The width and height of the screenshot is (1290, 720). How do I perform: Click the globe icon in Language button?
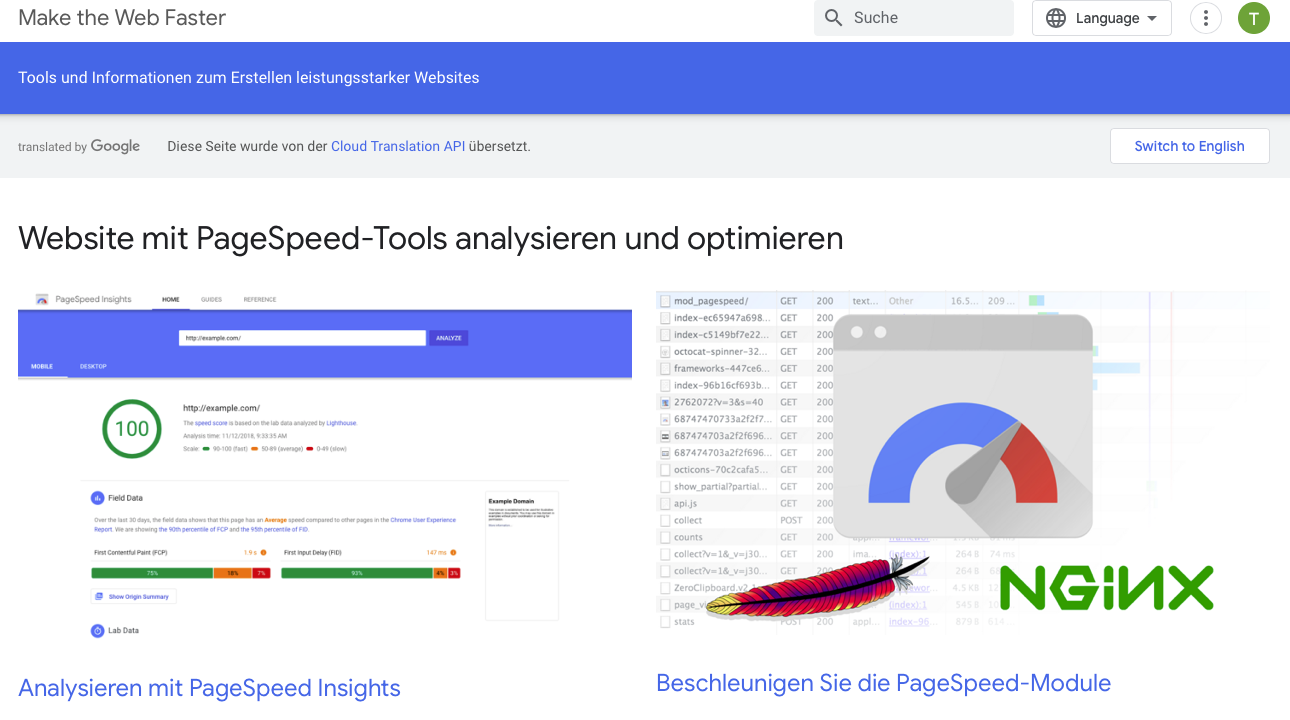(1056, 18)
